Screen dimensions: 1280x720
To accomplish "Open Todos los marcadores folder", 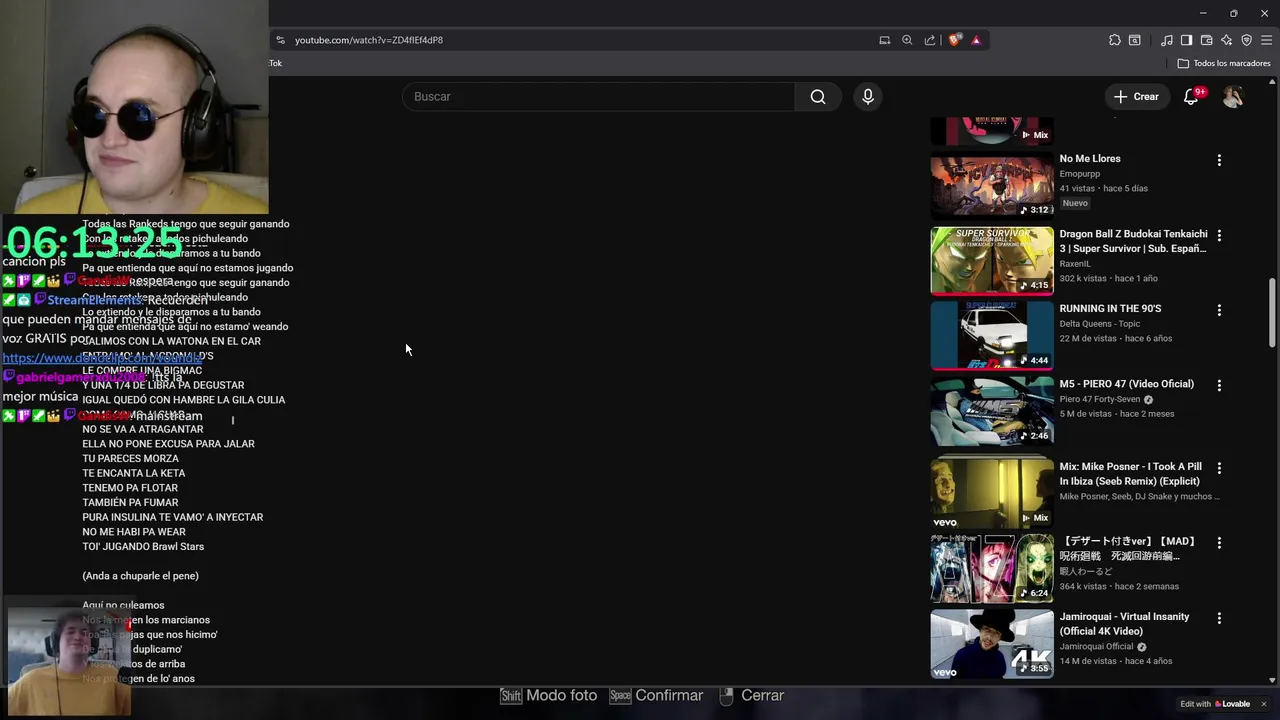I will 1224,63.
